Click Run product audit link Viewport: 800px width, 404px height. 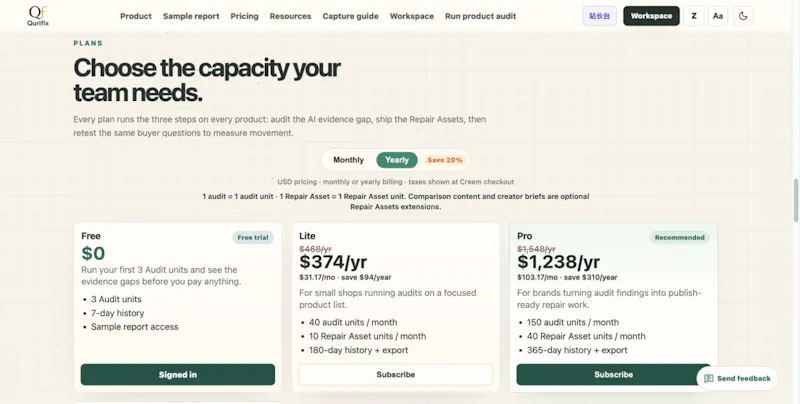click(x=481, y=16)
